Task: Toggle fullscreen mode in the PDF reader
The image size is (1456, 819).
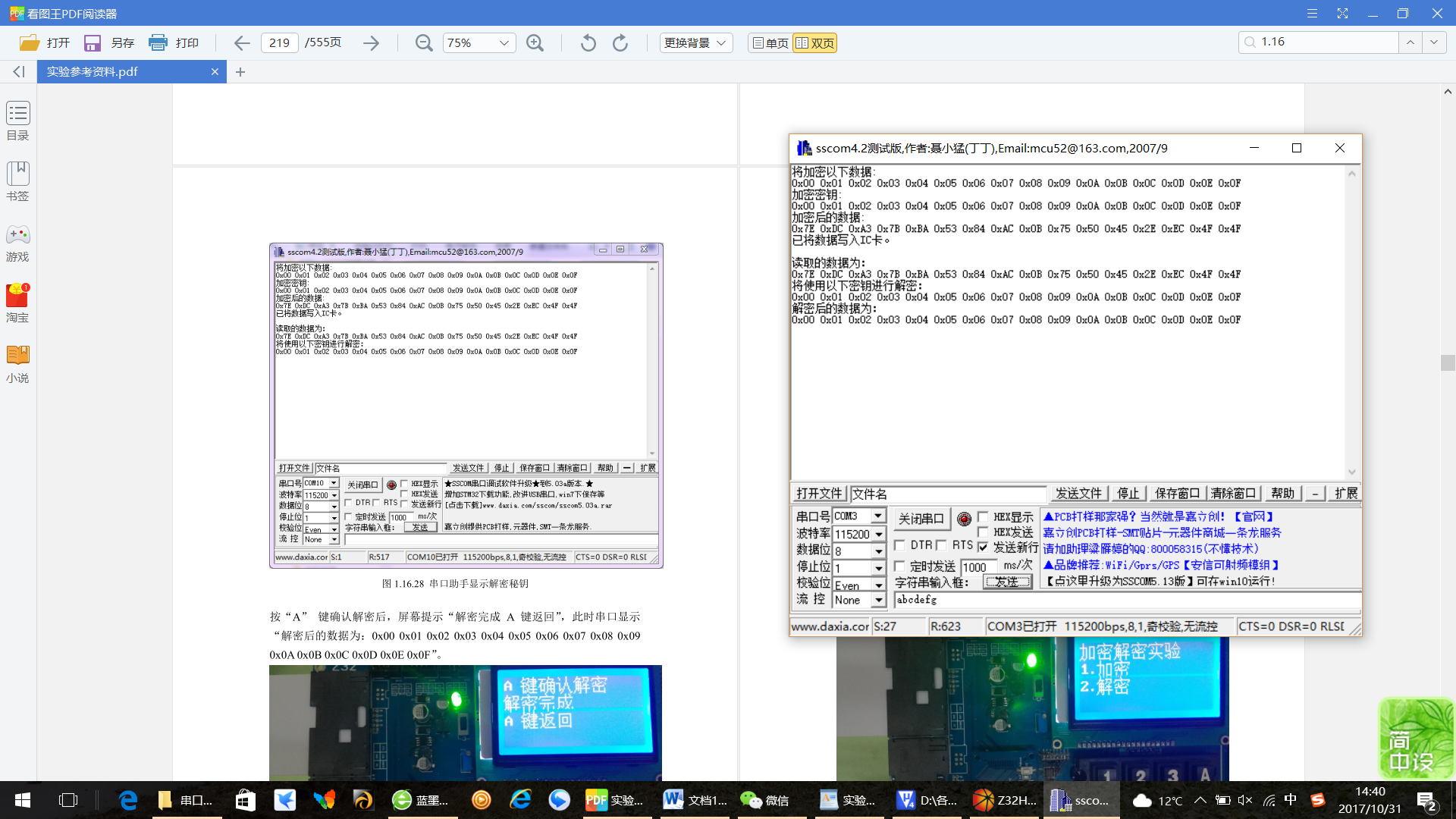Action: (x=1342, y=14)
